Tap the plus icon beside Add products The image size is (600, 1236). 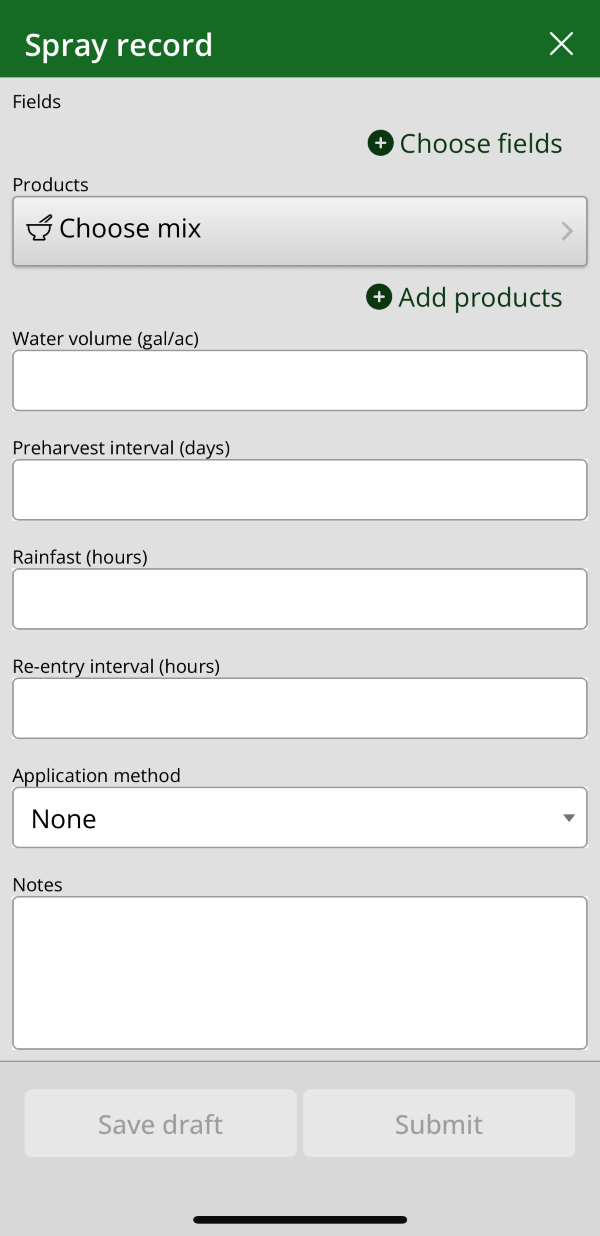click(379, 297)
